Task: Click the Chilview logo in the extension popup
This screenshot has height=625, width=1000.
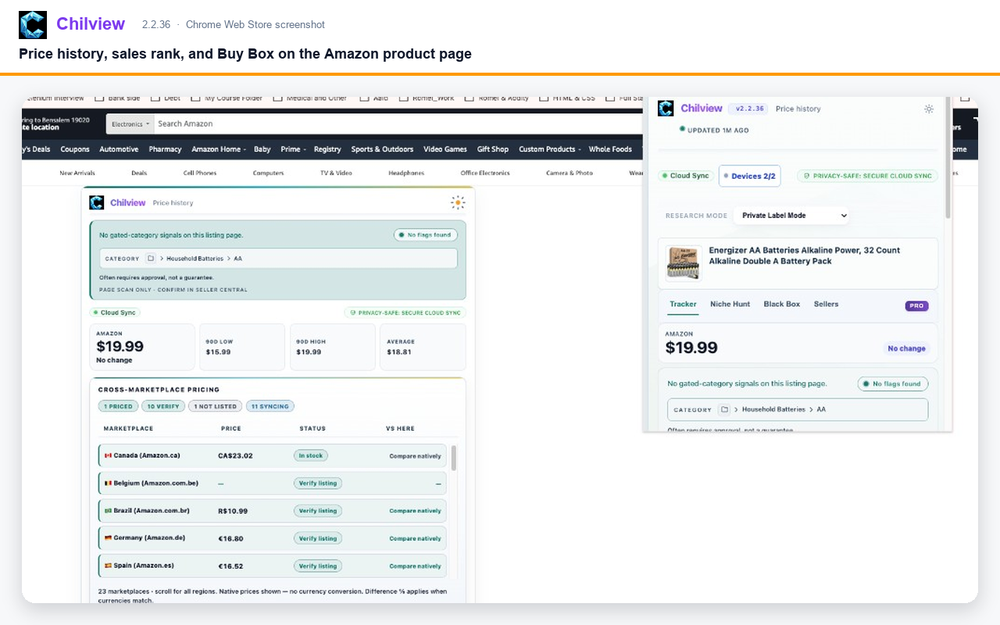Action: (x=666, y=108)
